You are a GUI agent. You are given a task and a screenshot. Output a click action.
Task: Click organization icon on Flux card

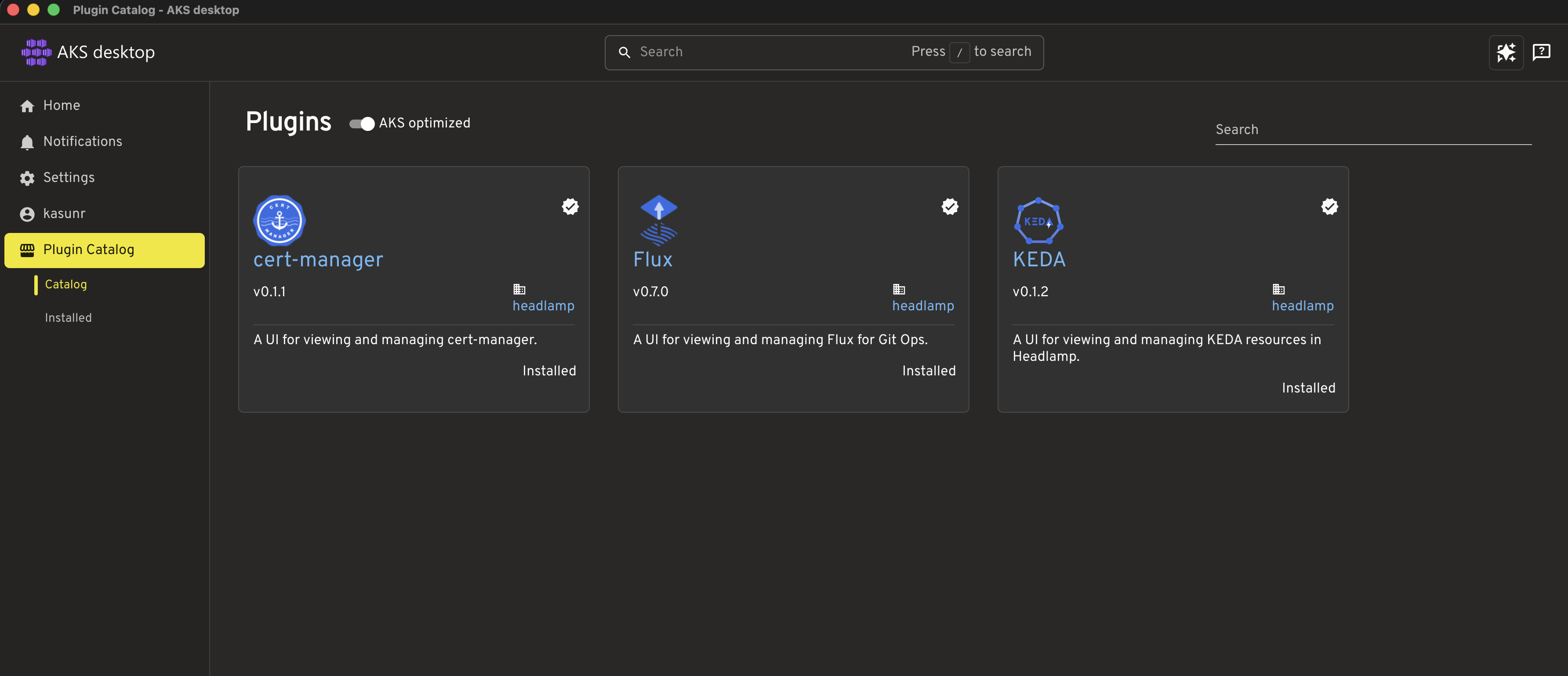click(x=899, y=289)
